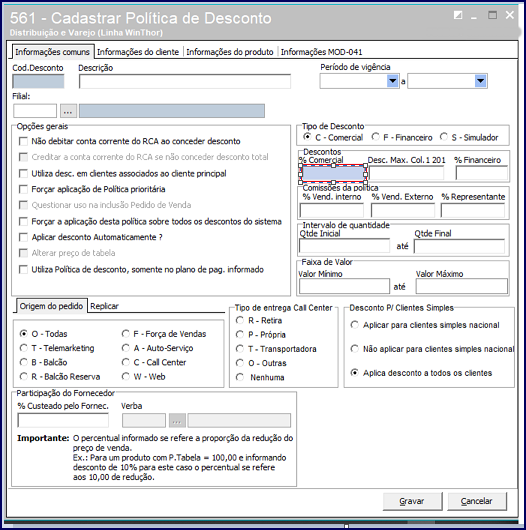Click the Filial lookup ellipsis button
This screenshot has height=530, width=526.
(x=68, y=111)
